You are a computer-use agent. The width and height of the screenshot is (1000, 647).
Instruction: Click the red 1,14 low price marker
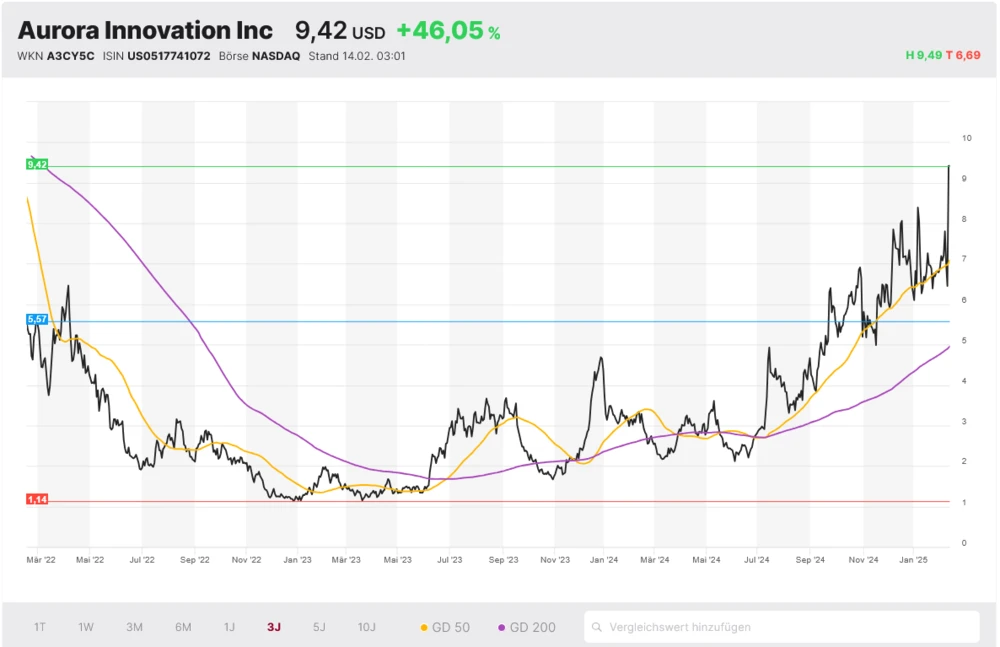pyautogui.click(x=37, y=498)
